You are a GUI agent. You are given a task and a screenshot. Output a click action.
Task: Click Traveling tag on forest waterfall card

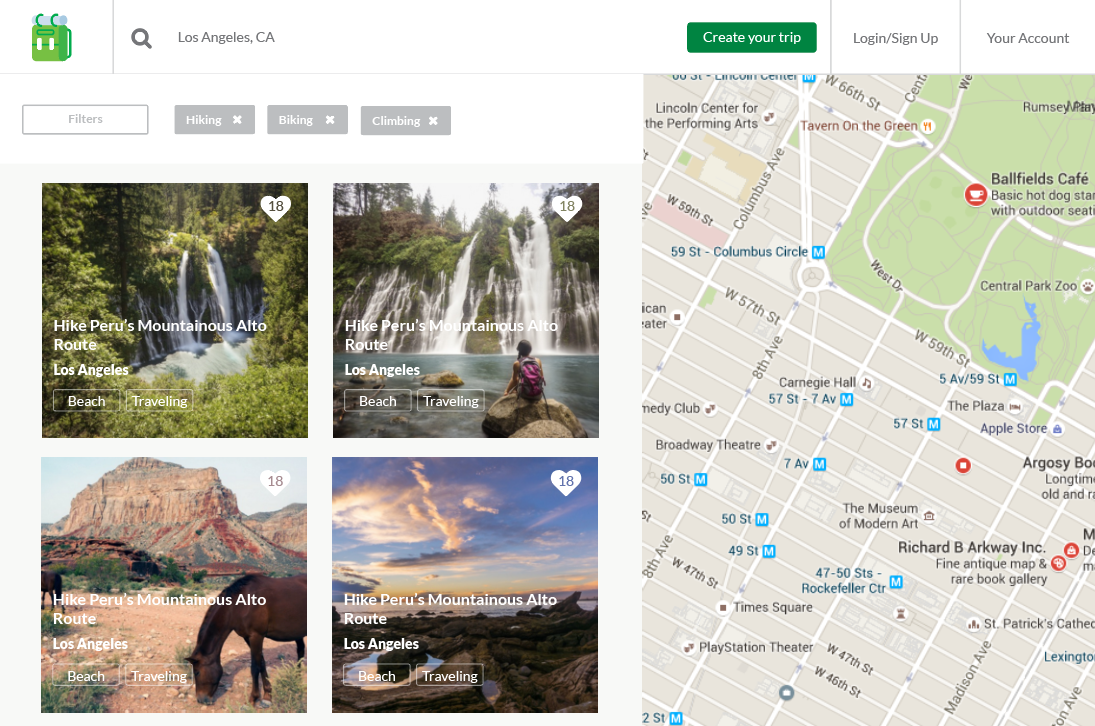point(159,401)
